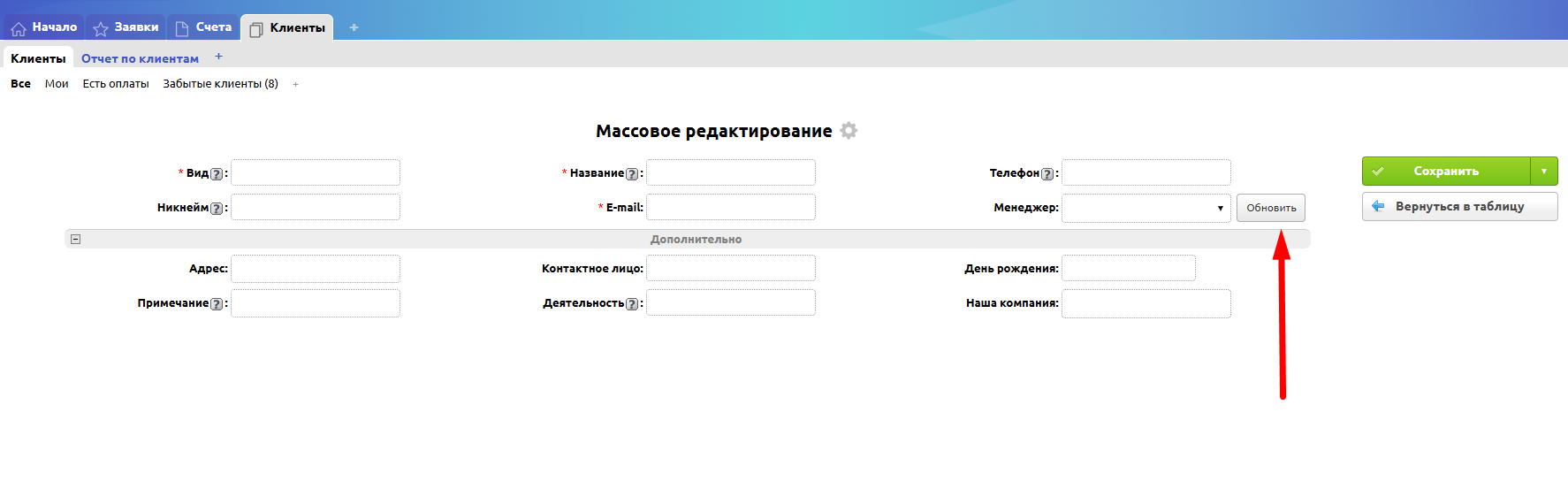Open the Менеджер dropdown list
The width and height of the screenshot is (1568, 489).
click(x=1146, y=208)
